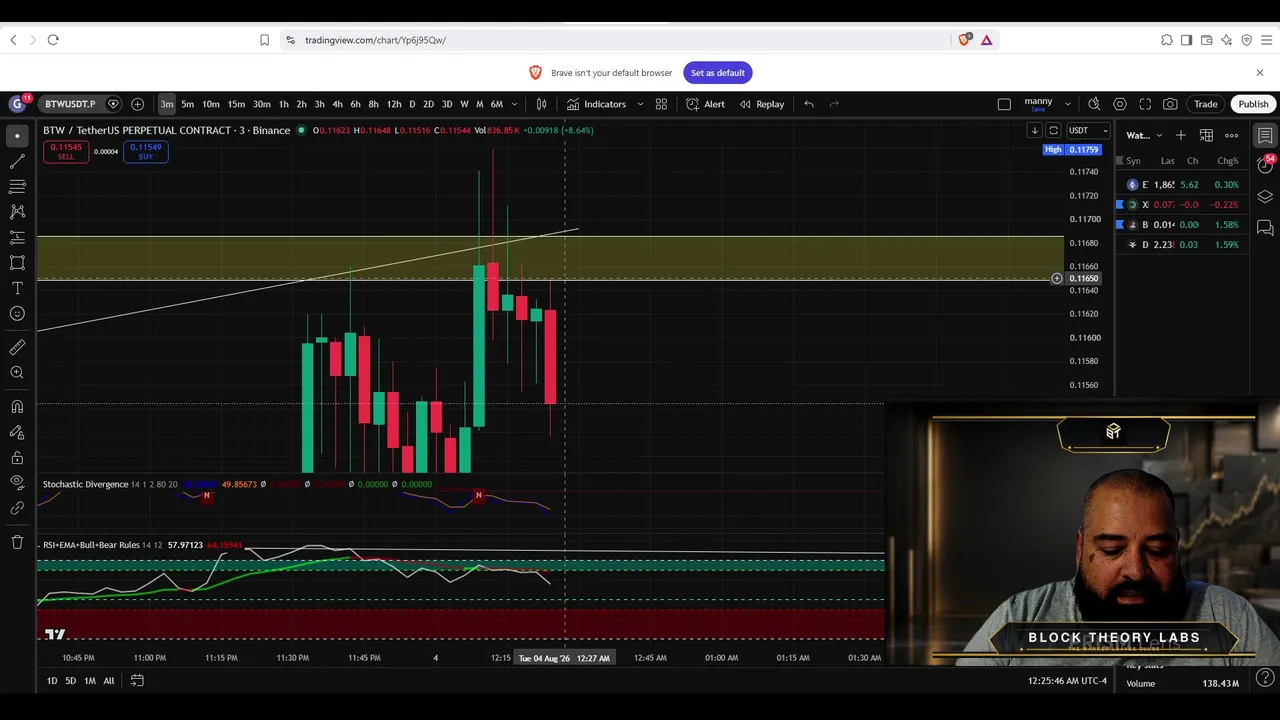The height and width of the screenshot is (720, 1280).
Task: Open the Indicators dialog
Action: coord(596,104)
